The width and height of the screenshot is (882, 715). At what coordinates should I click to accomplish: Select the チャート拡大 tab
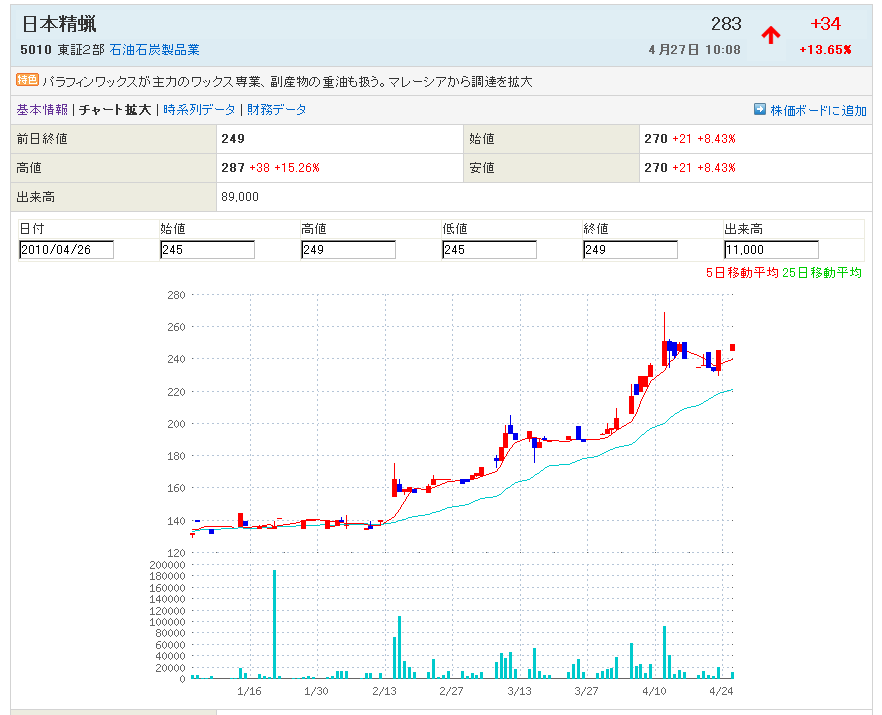tap(115, 110)
